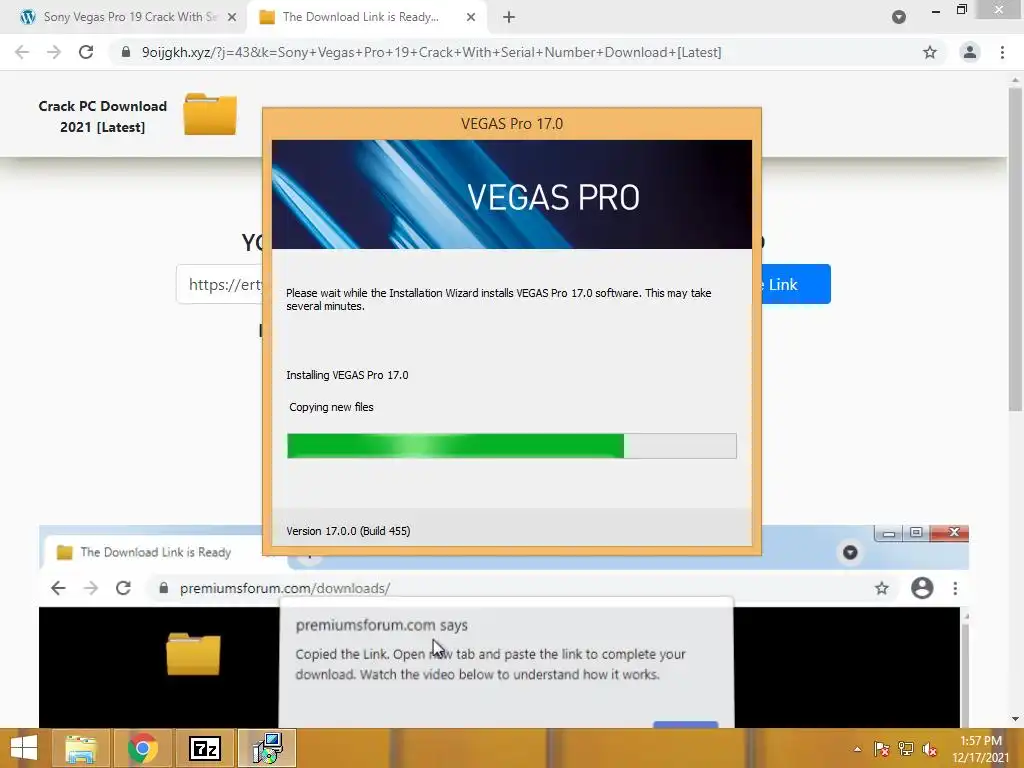Close the Sony Vegas Pro 19 Crack tab
The width and height of the screenshot is (1024, 768).
232,17
